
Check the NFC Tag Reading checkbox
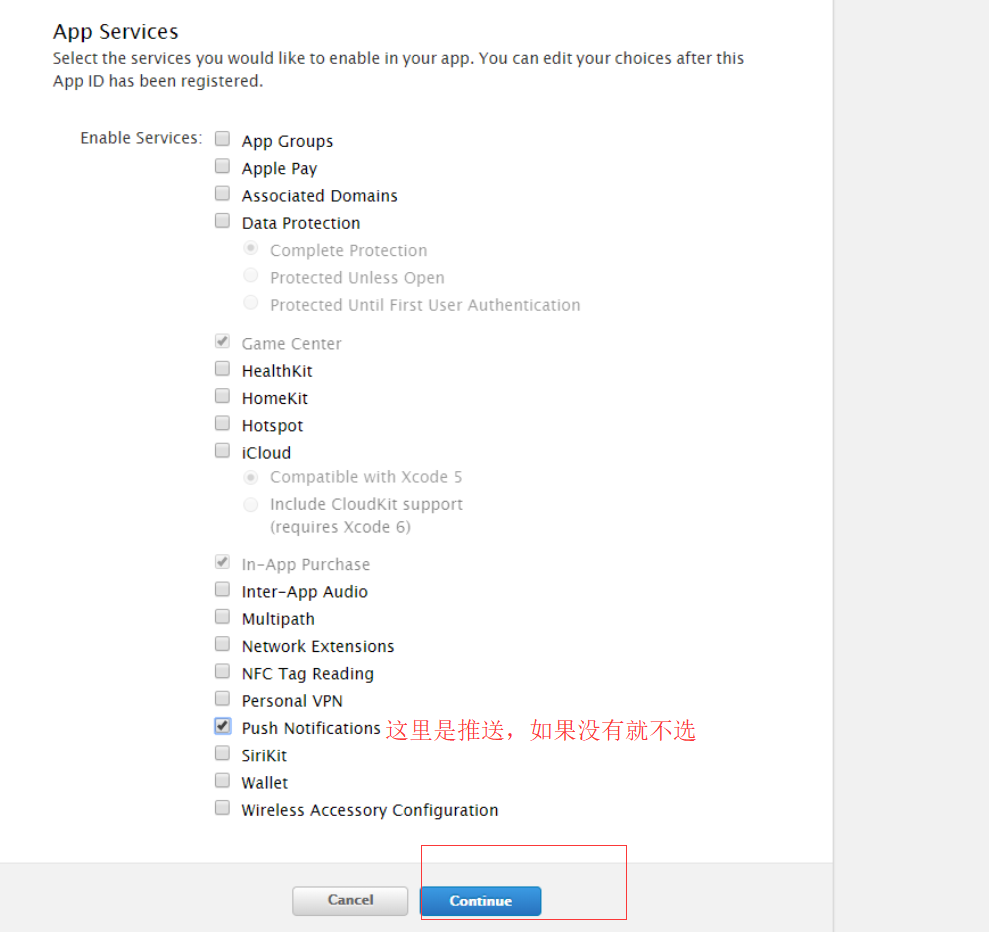tap(222, 671)
